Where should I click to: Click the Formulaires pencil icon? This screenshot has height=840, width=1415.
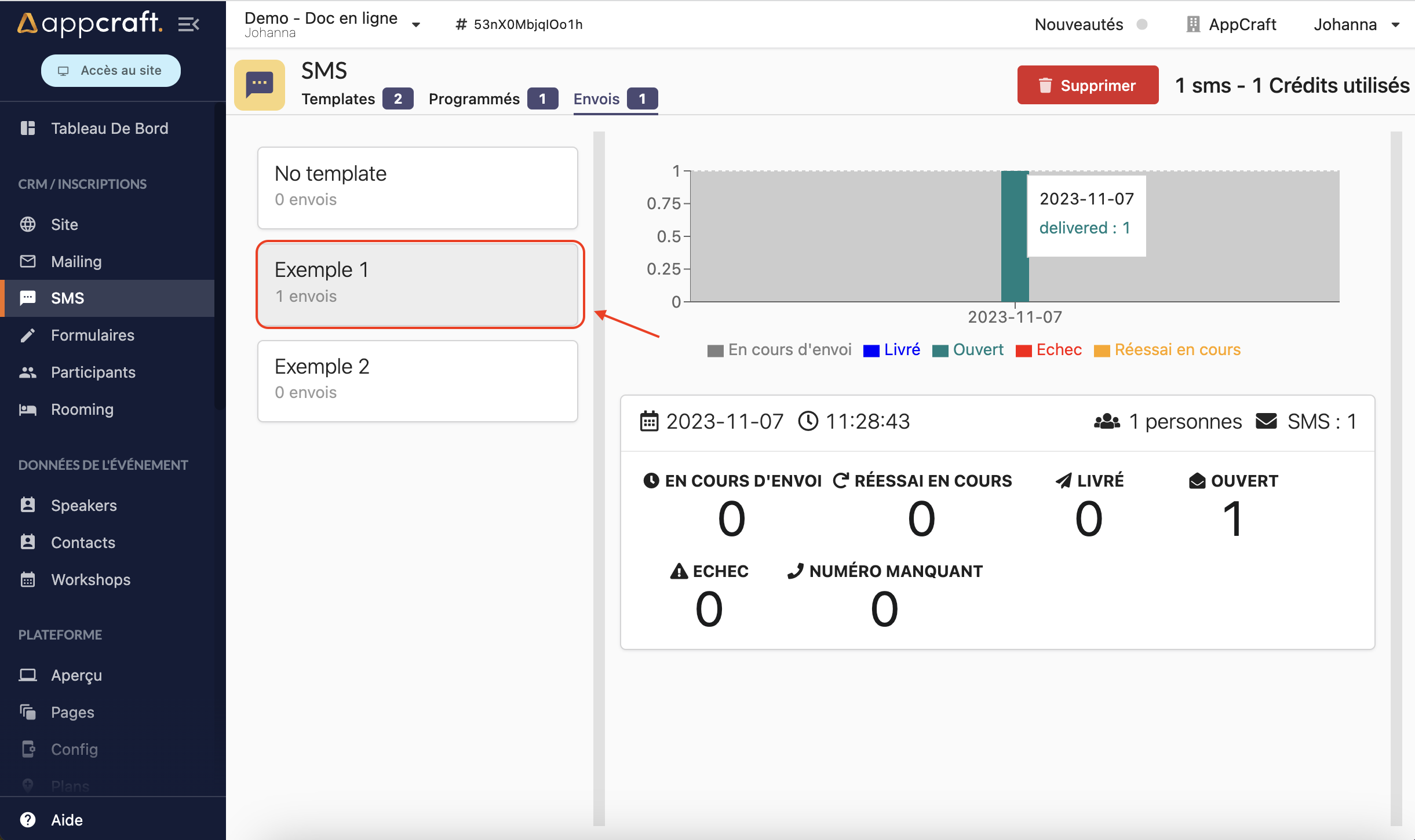coord(28,335)
